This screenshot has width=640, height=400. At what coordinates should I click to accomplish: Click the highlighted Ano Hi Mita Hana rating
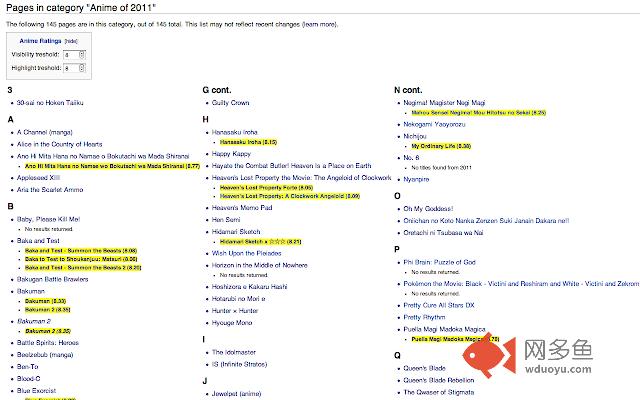click(112, 166)
